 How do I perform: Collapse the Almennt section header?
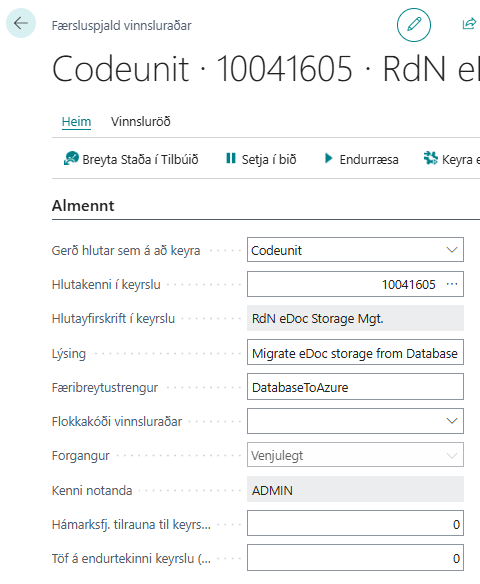[x=83, y=206]
